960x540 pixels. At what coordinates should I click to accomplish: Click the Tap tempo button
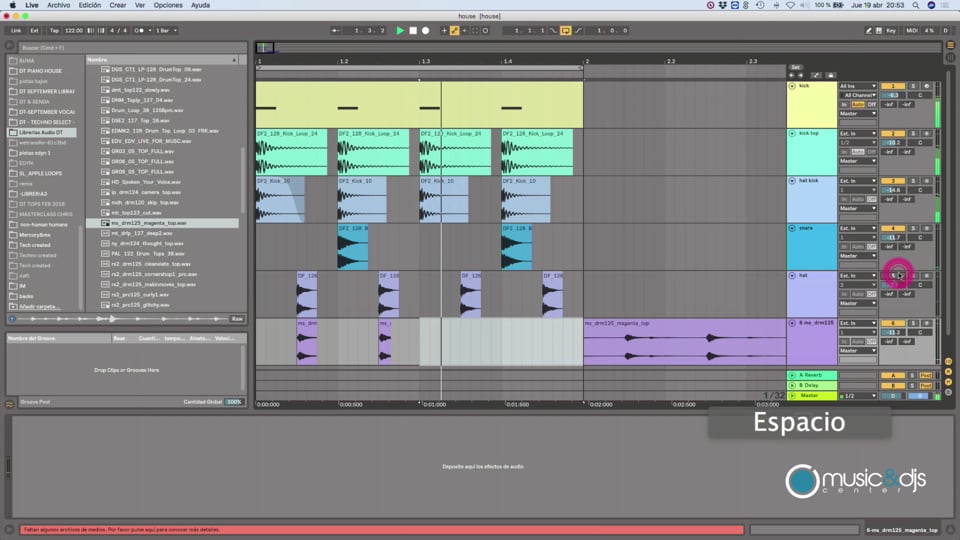[54, 30]
